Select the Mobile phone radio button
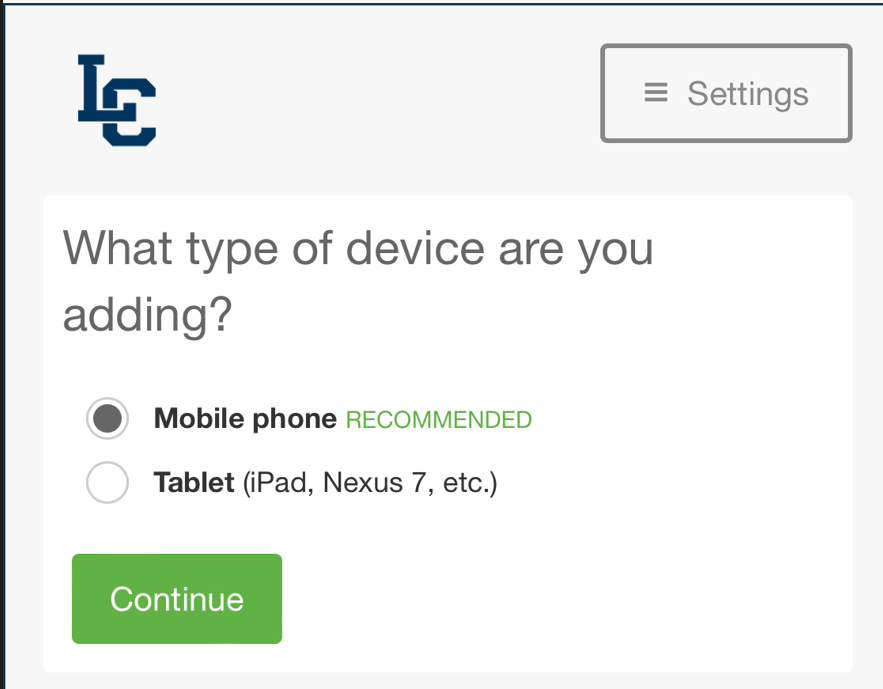This screenshot has width=883, height=689. point(107,418)
